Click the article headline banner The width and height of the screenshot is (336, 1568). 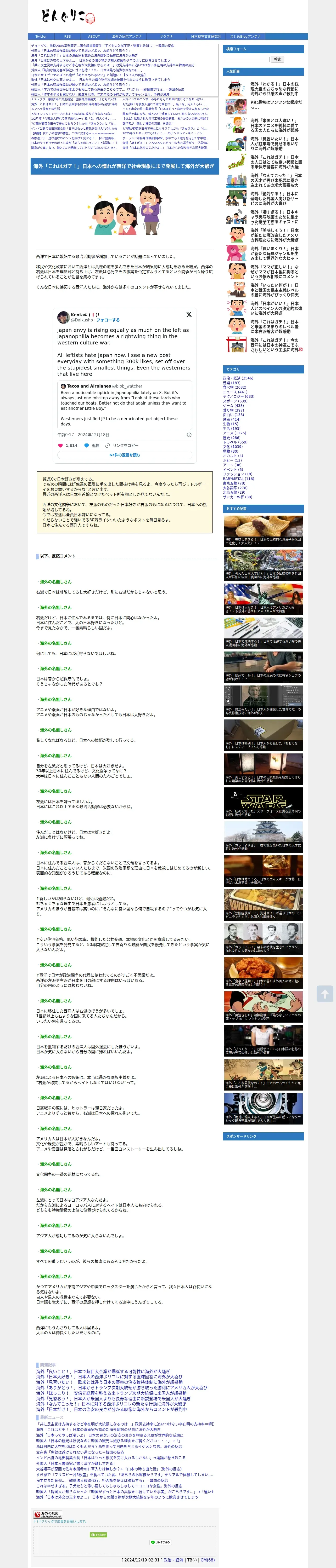[x=124, y=166]
